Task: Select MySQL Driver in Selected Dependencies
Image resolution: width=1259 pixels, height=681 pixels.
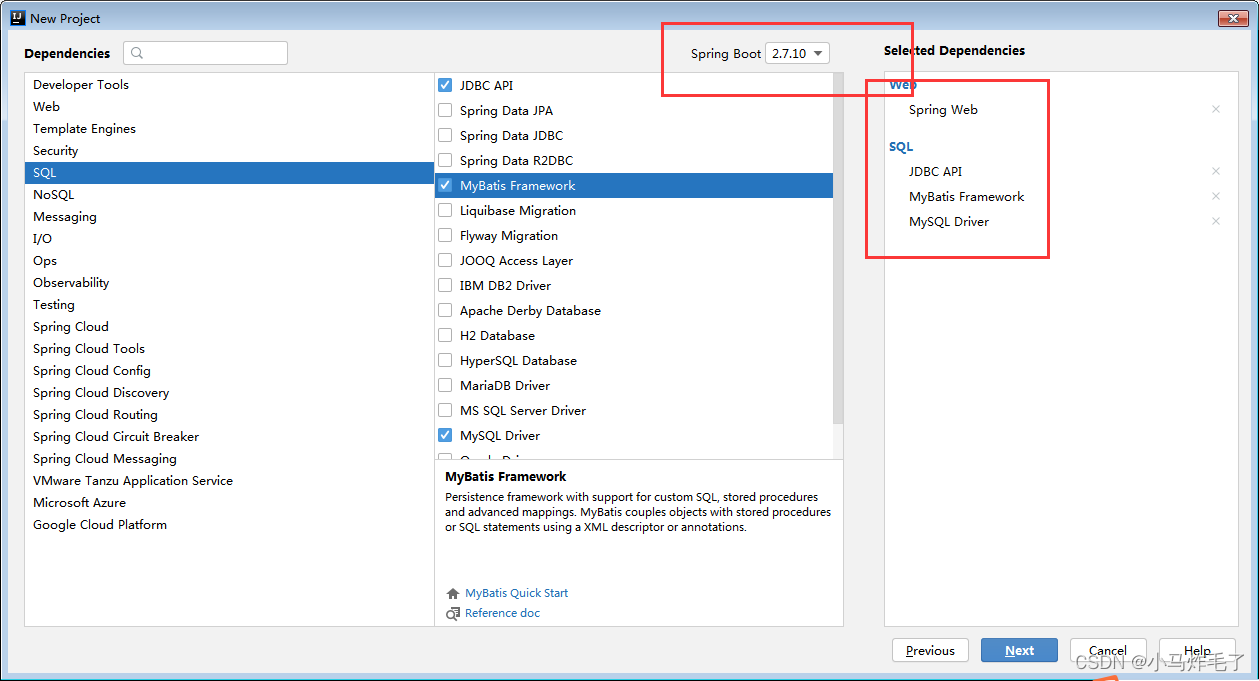Action: (948, 222)
